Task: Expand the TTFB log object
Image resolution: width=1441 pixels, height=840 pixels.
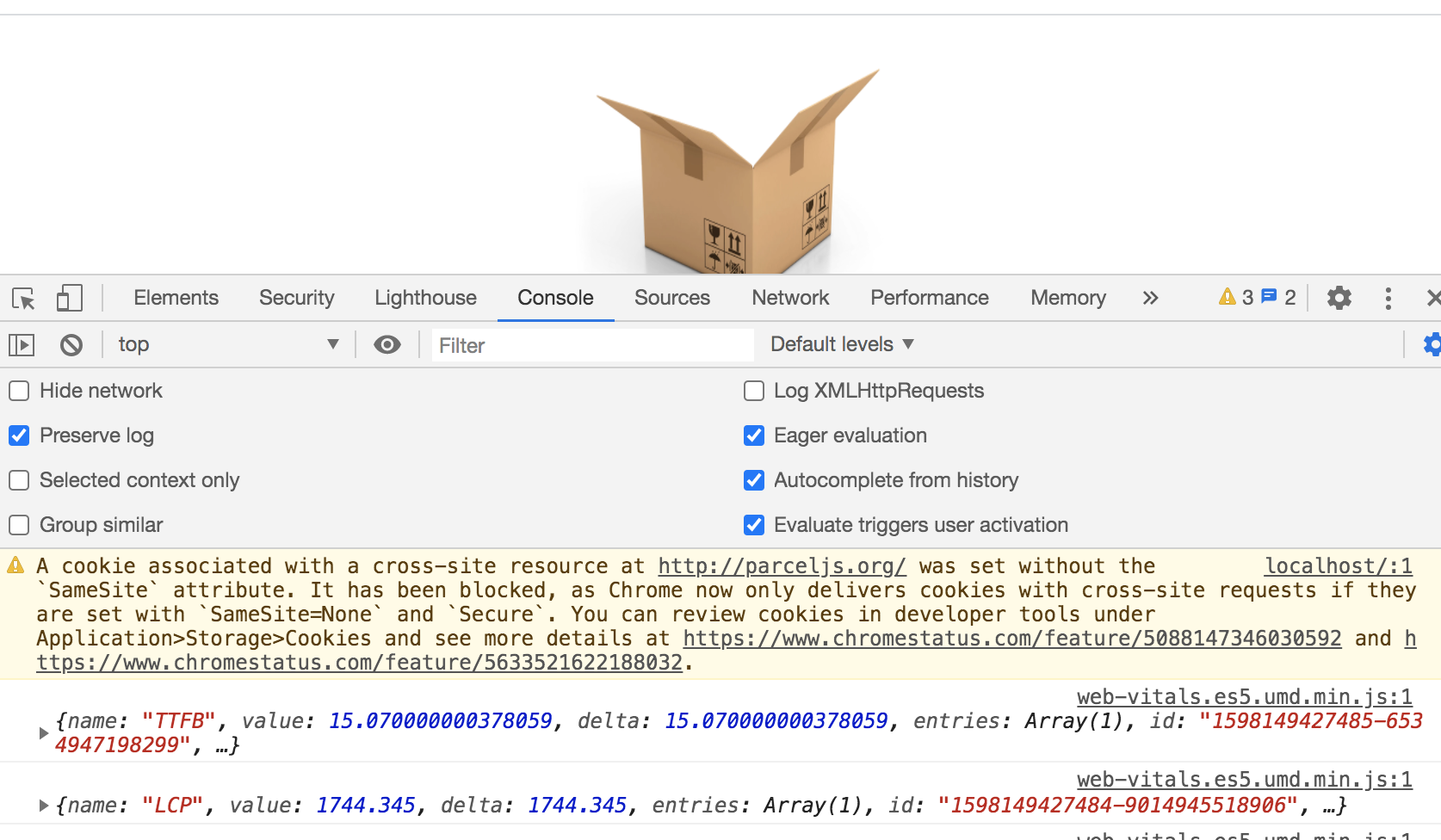Action: click(43, 733)
